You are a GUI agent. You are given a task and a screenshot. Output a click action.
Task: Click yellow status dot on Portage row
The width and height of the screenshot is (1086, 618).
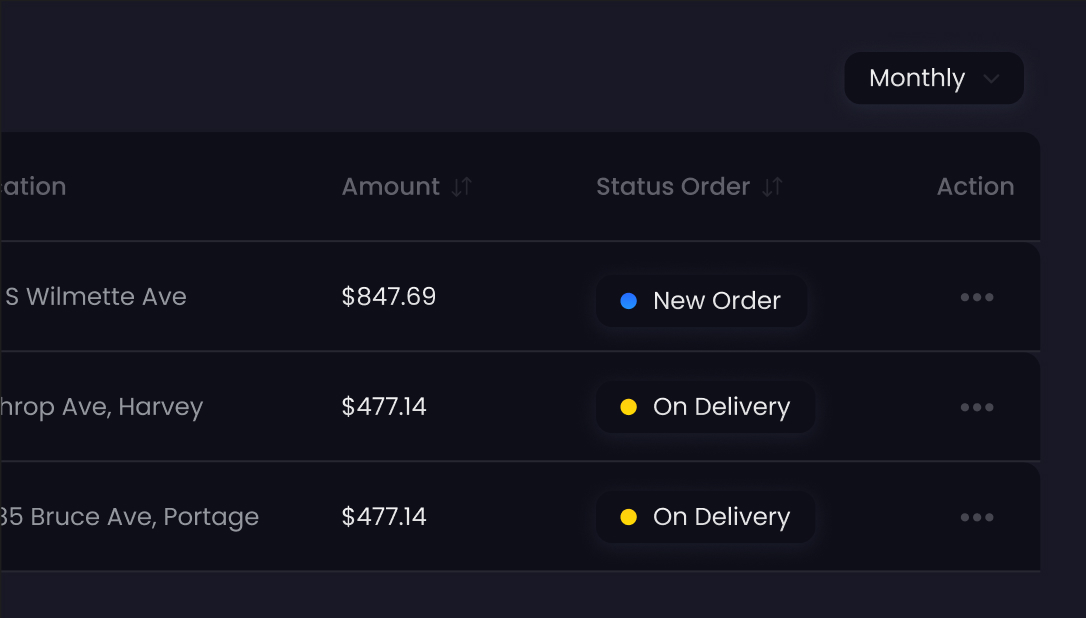(629, 517)
